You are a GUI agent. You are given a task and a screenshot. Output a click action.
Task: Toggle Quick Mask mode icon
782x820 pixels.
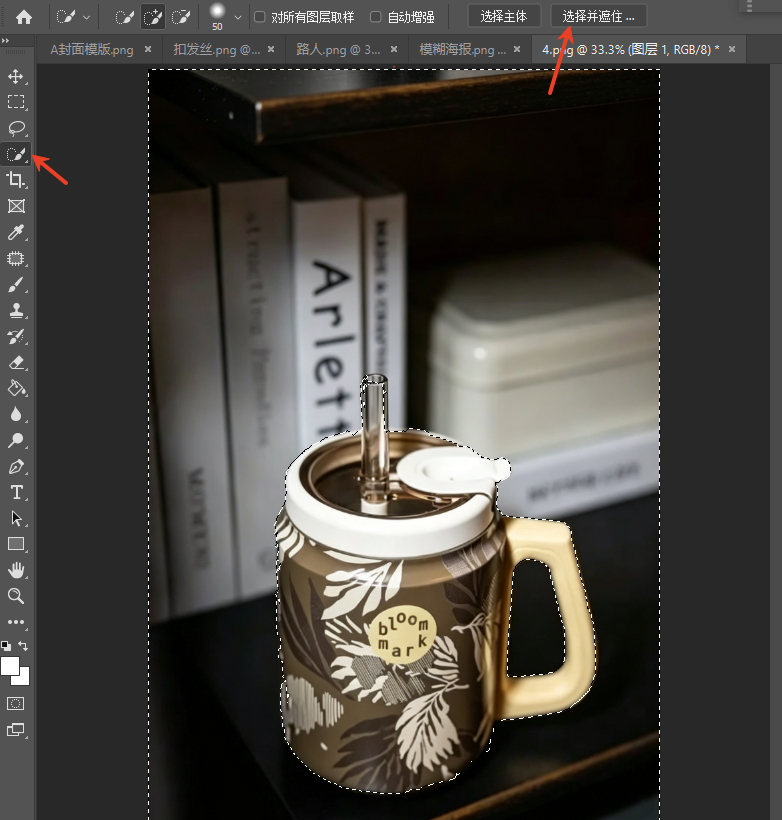[x=16, y=704]
